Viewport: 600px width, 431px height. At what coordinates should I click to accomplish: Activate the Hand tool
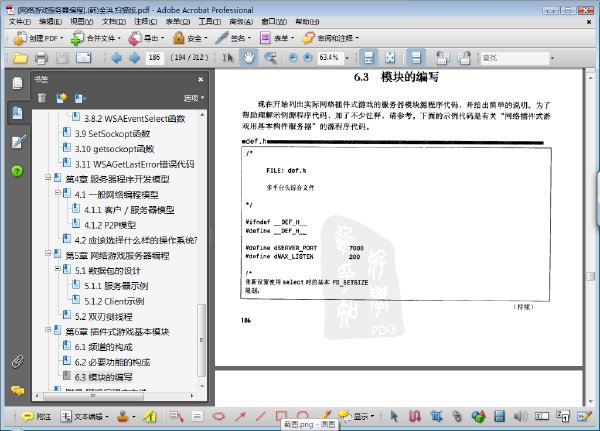(x=249, y=58)
